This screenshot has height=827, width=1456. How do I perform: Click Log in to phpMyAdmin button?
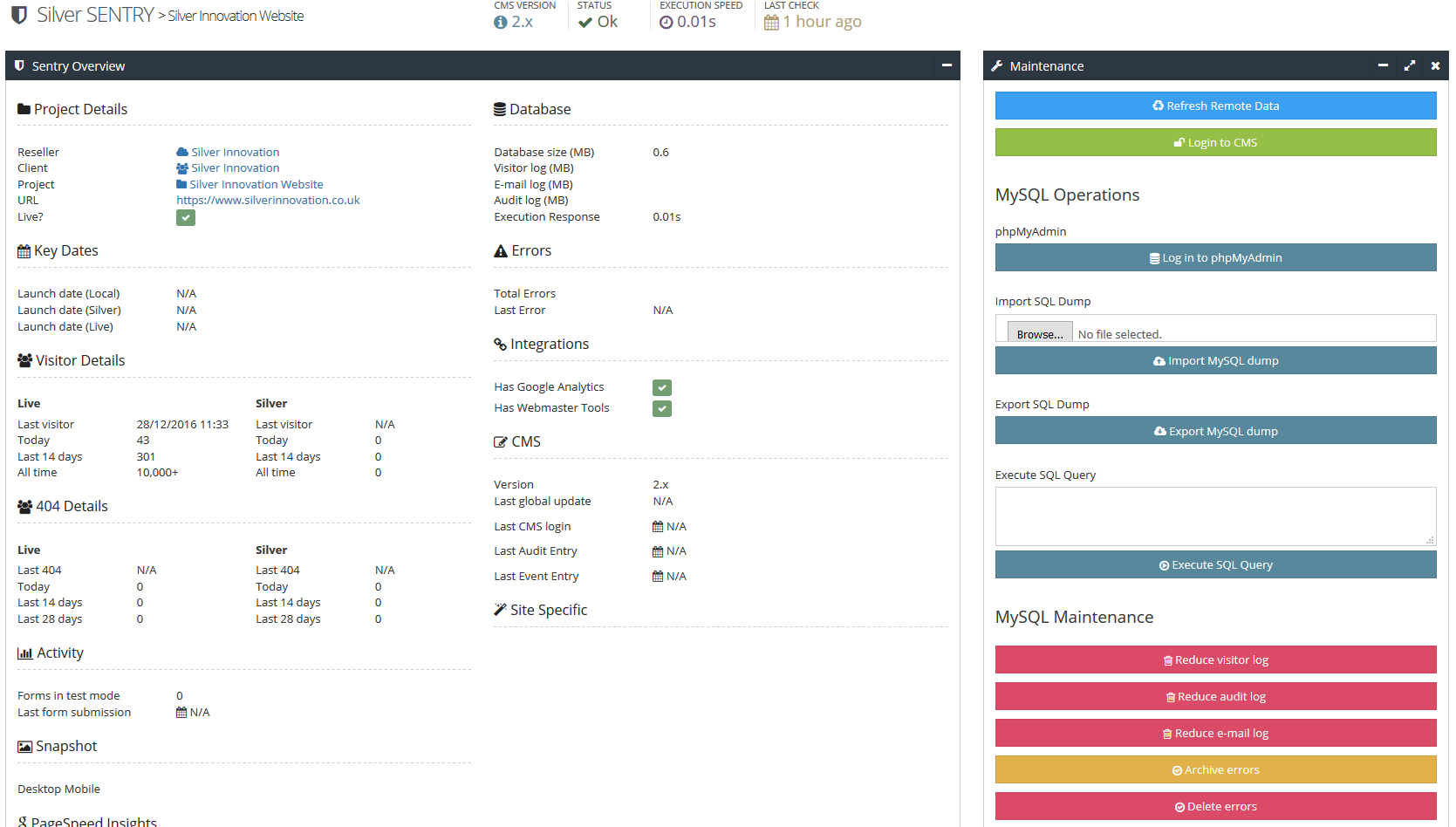click(1215, 257)
